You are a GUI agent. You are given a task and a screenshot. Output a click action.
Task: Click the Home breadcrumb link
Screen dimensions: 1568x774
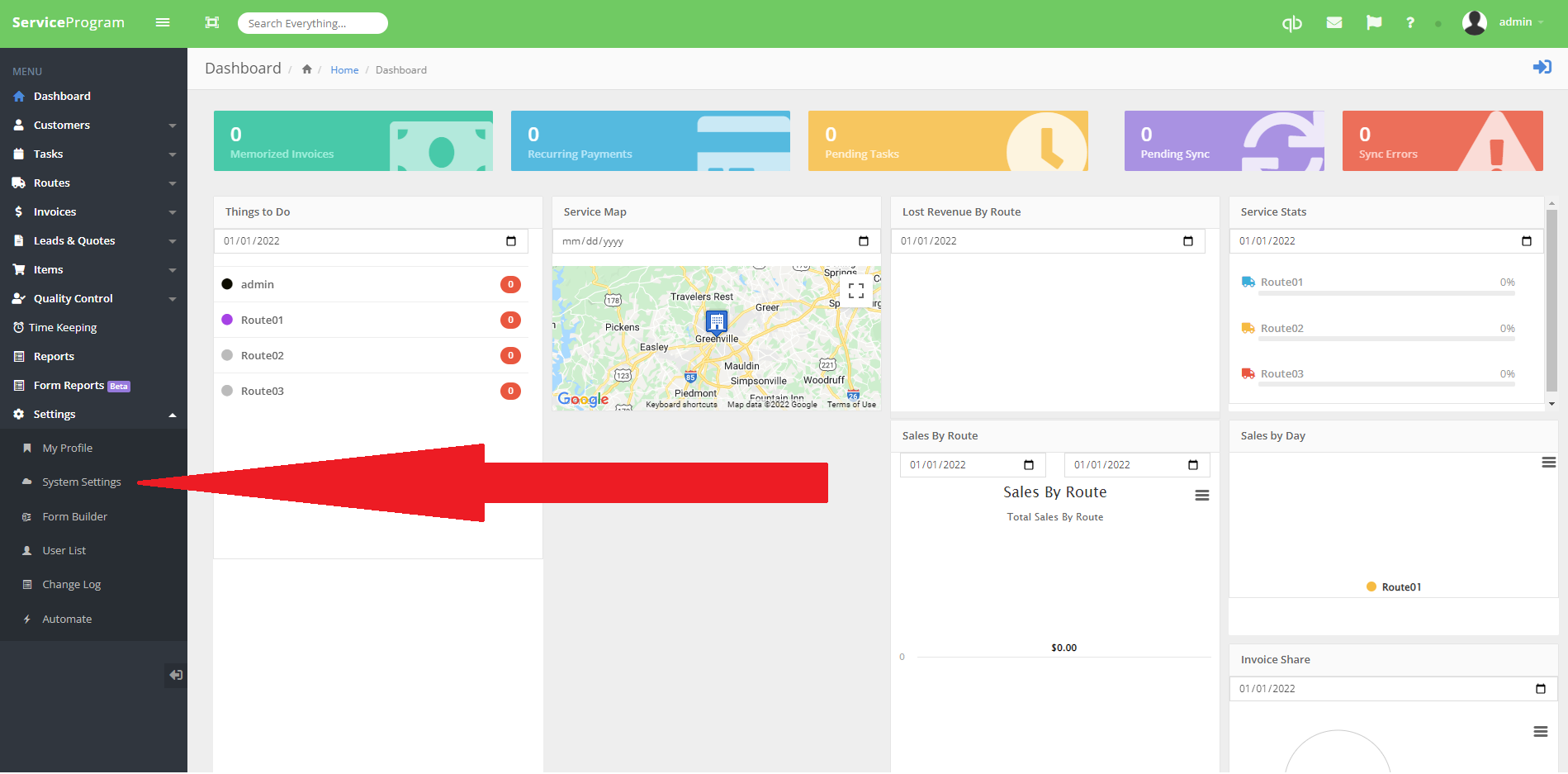(x=344, y=70)
